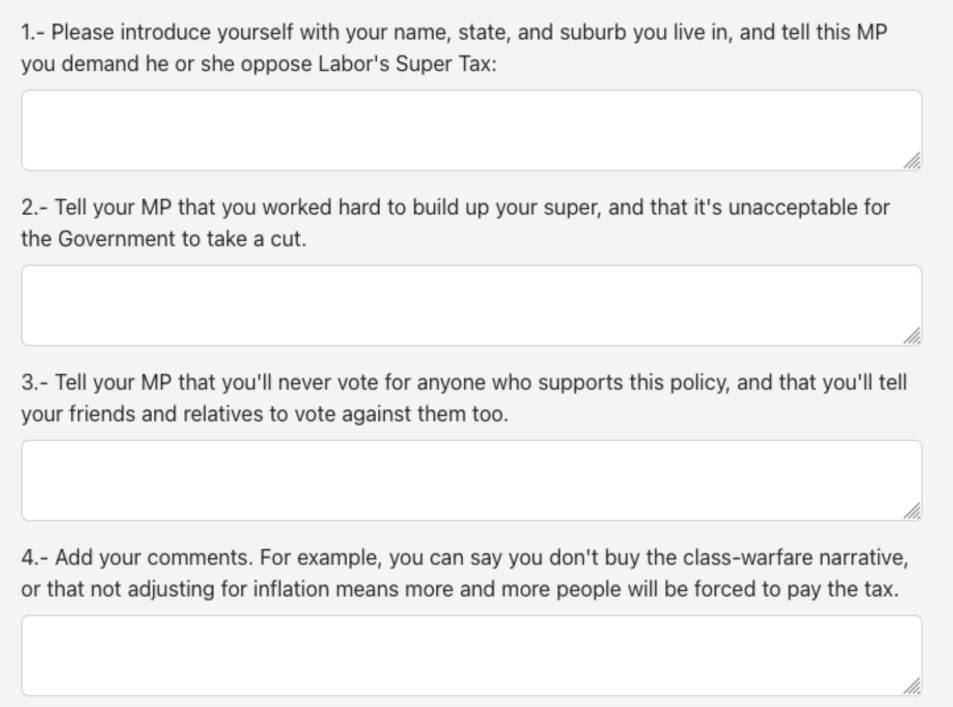The height and width of the screenshot is (707, 953).
Task: Click the "1.-" question number
Action: (33, 32)
